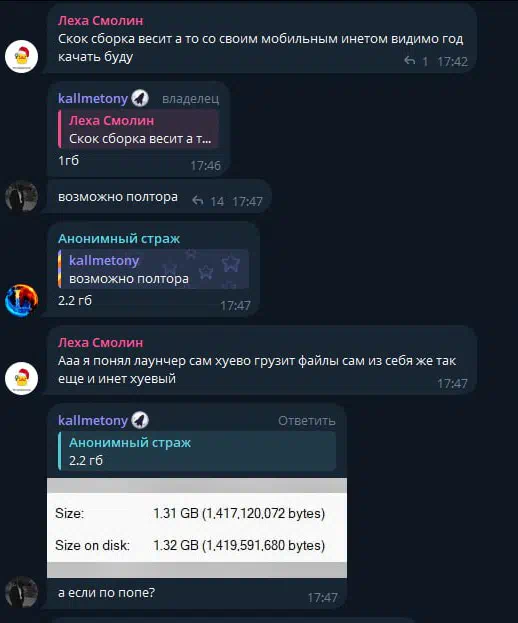Click the Ответить reply button

pyautogui.click(x=306, y=420)
